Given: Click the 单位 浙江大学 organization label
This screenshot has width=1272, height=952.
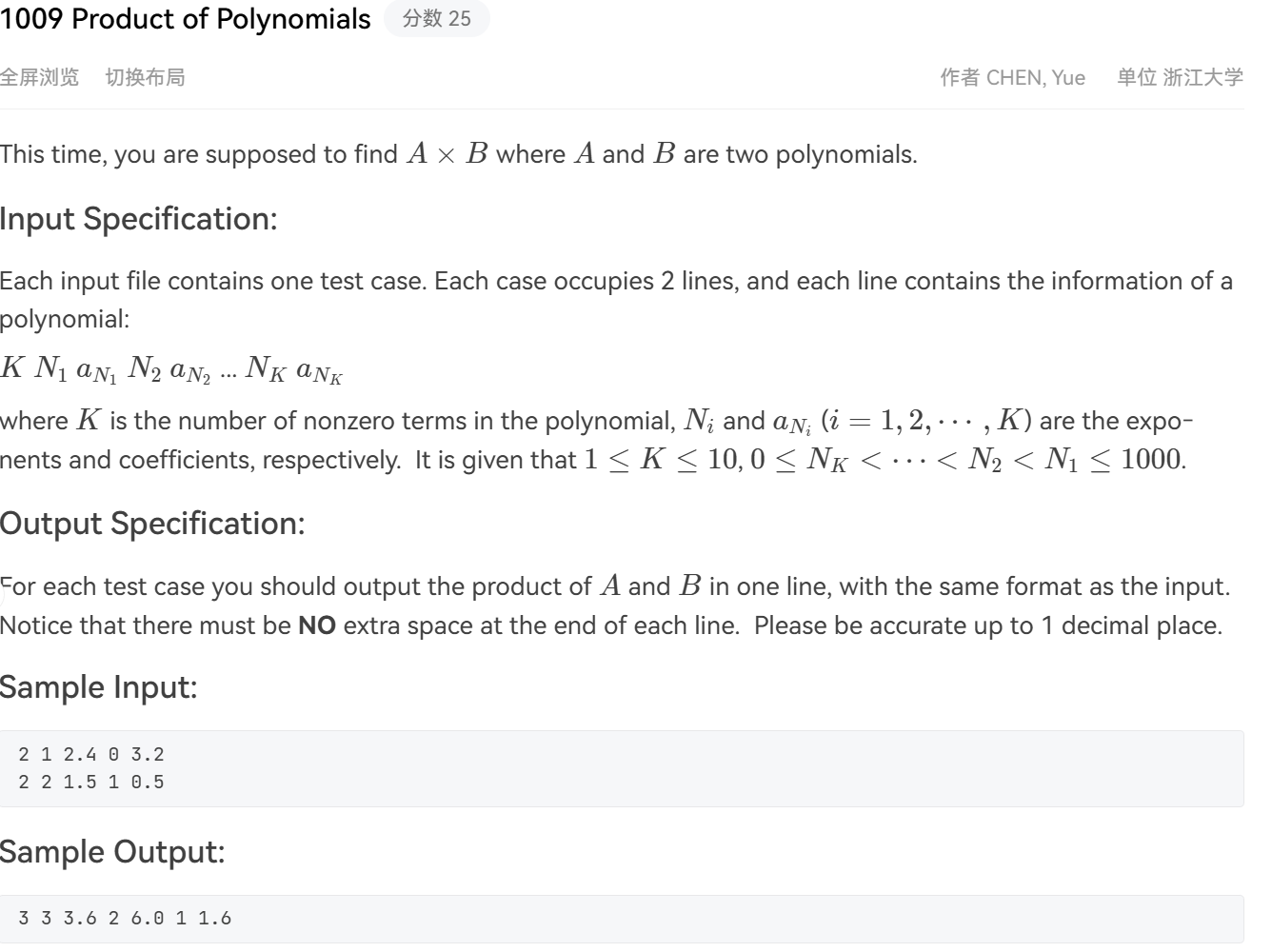Looking at the screenshot, I should tap(1181, 77).
